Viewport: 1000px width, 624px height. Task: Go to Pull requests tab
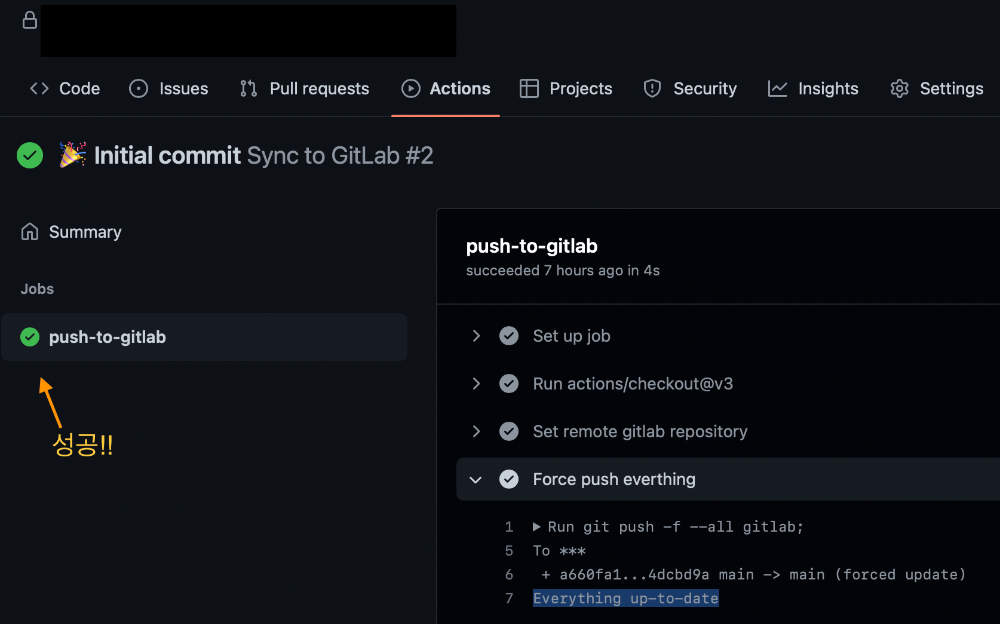[x=304, y=89]
